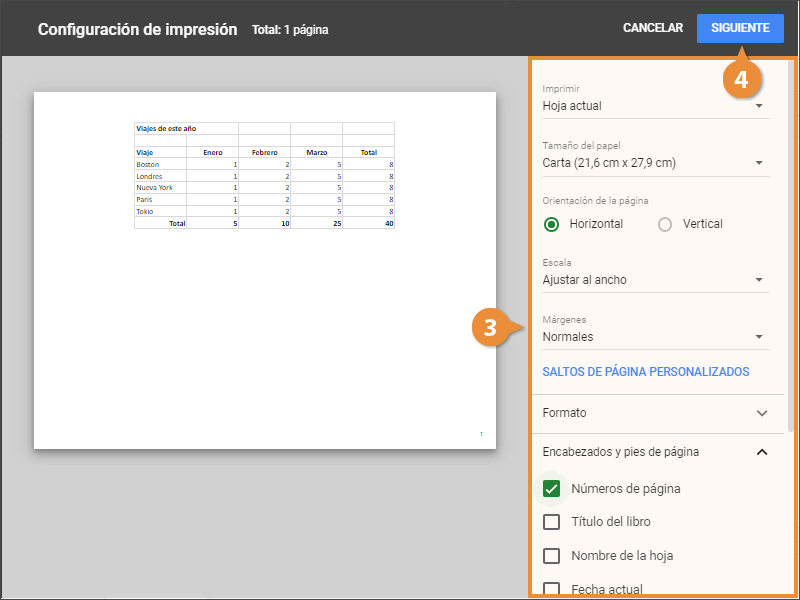Screen dimensions: 800x600
Task: Click the Saltos de página personalizados link
Action: 645,372
